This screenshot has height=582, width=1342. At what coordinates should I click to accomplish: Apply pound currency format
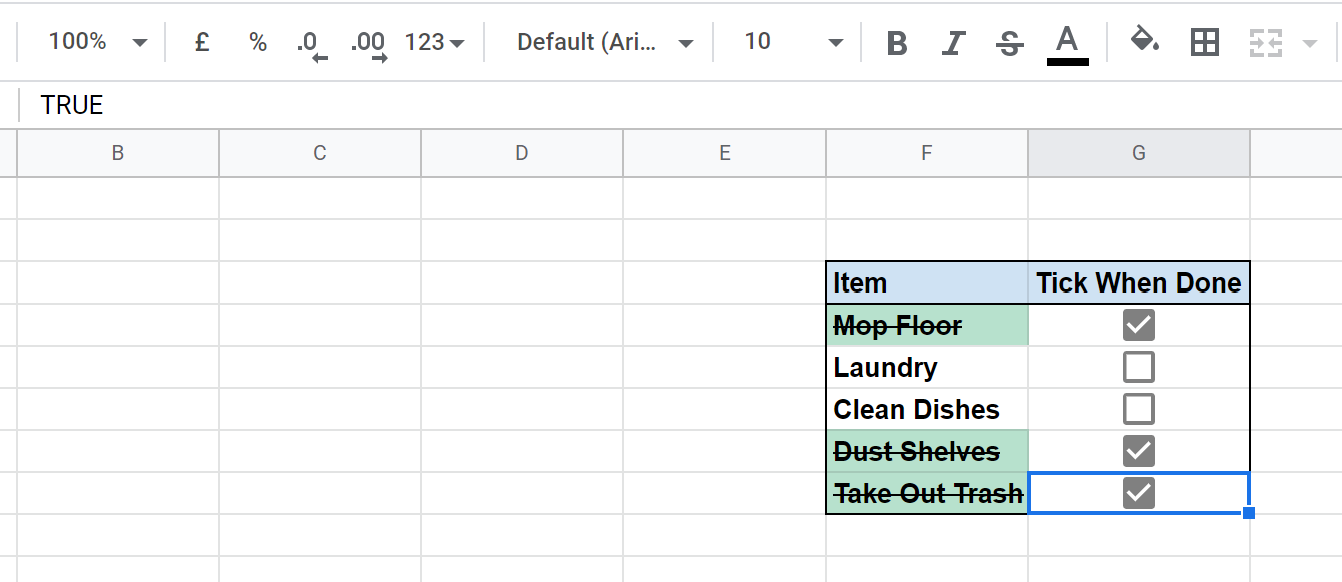tap(201, 42)
